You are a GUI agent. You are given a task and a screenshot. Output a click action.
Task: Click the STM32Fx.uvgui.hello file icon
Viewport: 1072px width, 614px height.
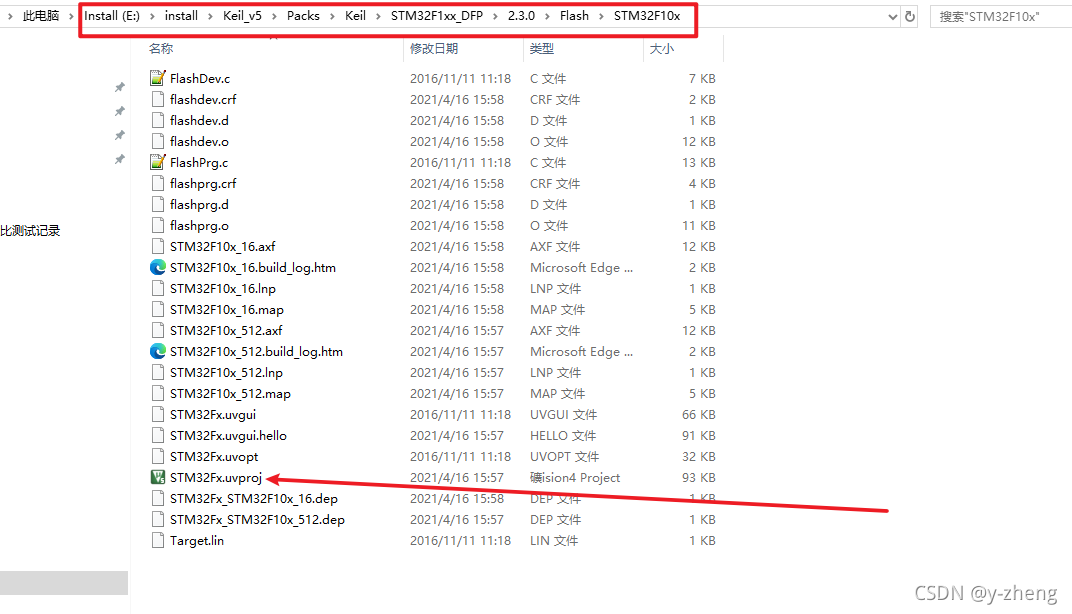158,436
